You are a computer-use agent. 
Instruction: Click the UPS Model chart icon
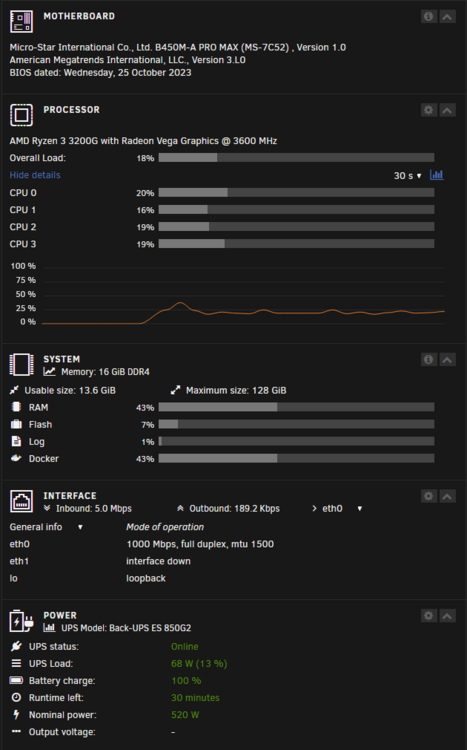click(49, 628)
